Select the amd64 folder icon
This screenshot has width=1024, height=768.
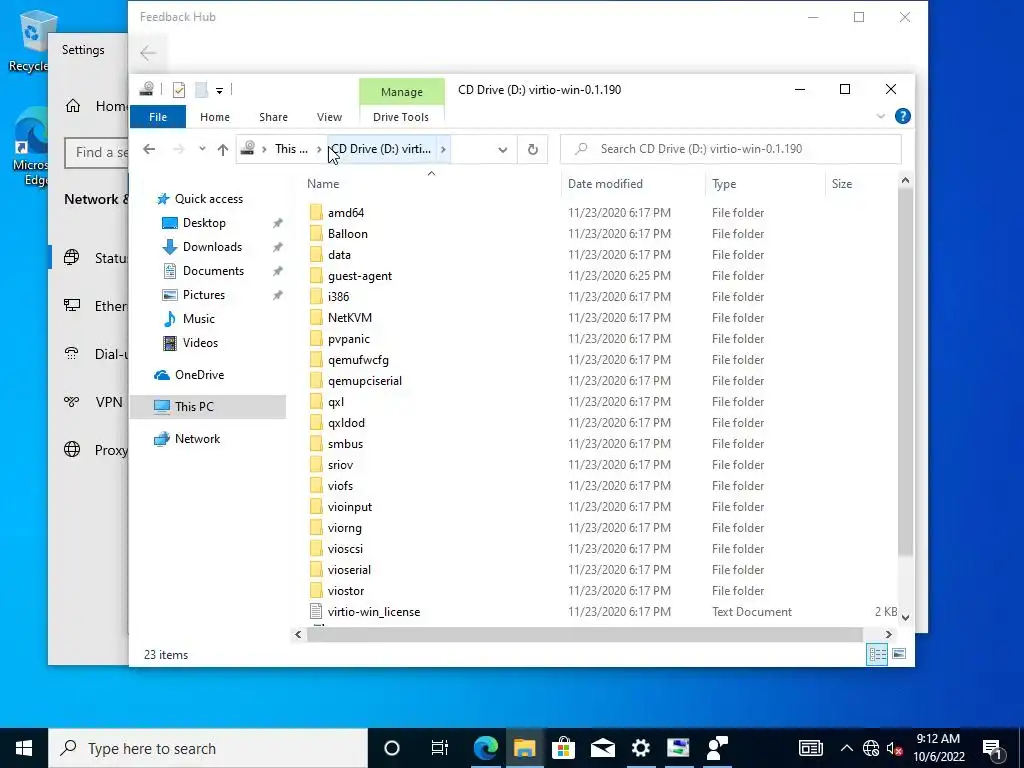[x=316, y=212]
